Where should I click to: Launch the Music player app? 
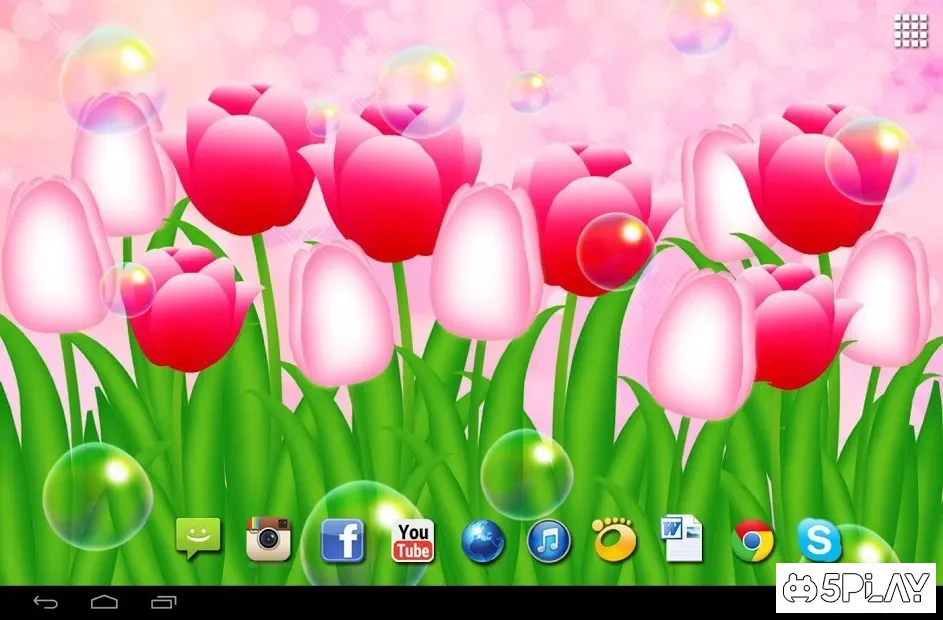548,541
